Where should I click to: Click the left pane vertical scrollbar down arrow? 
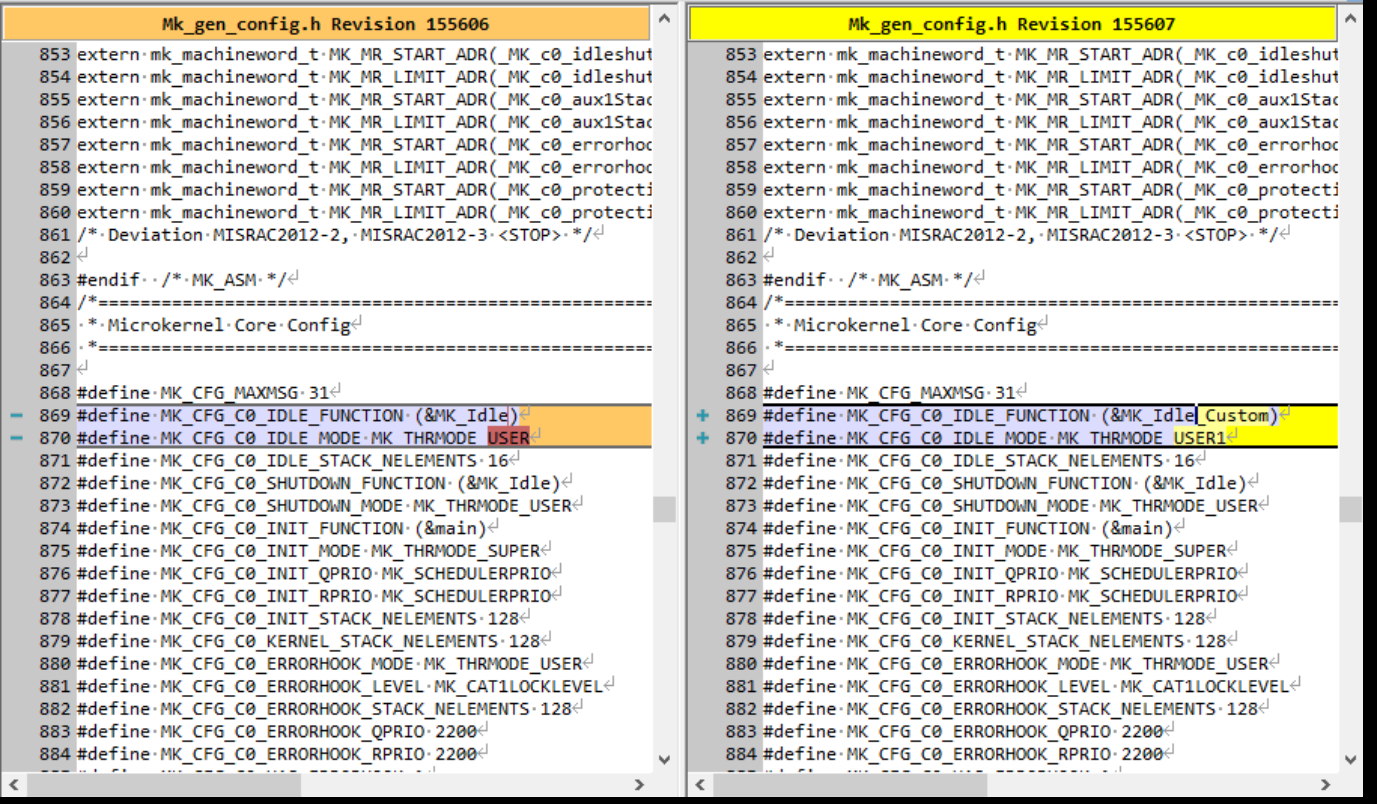(664, 760)
